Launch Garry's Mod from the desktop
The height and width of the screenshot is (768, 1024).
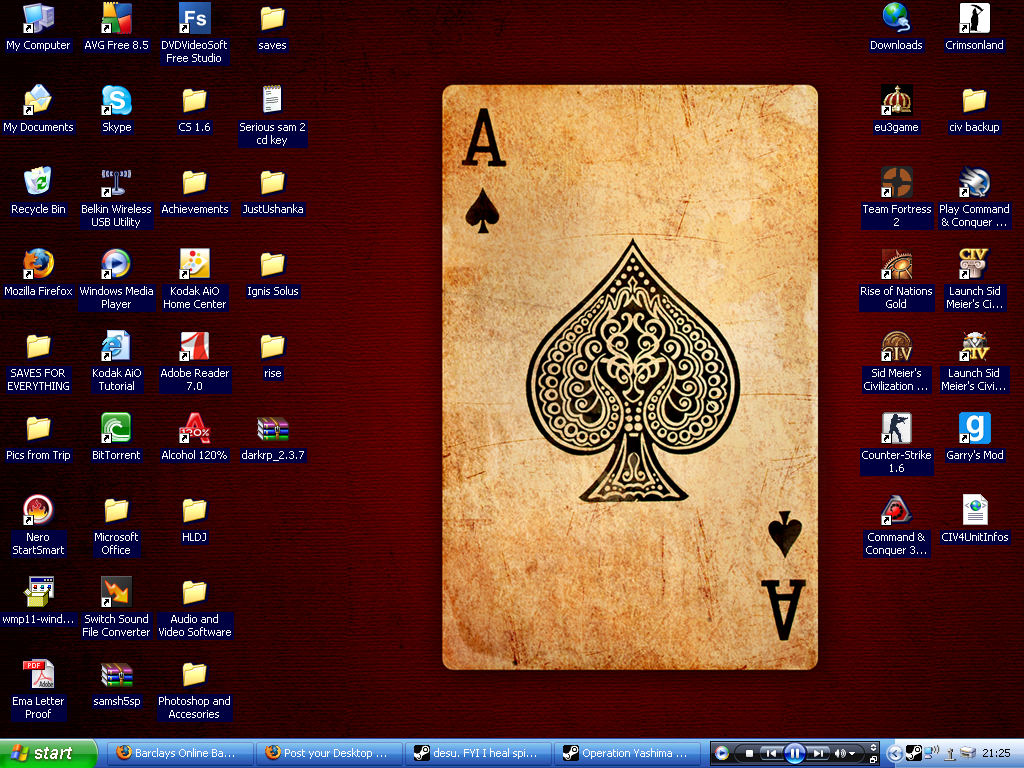pyautogui.click(x=974, y=430)
